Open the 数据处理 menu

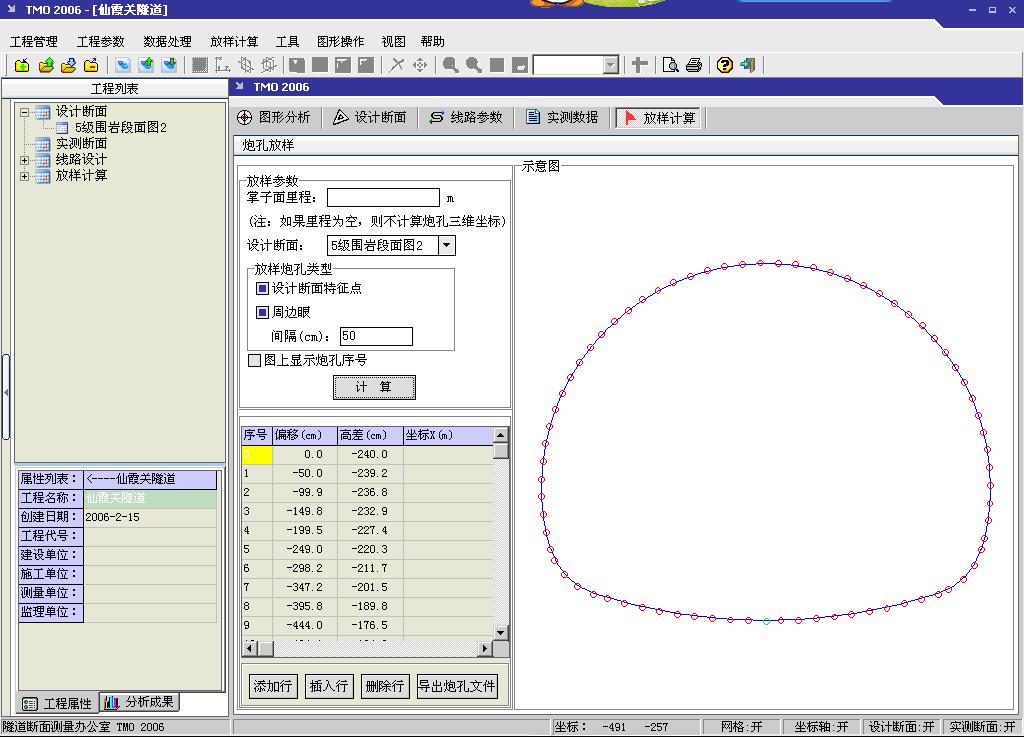pyautogui.click(x=167, y=42)
